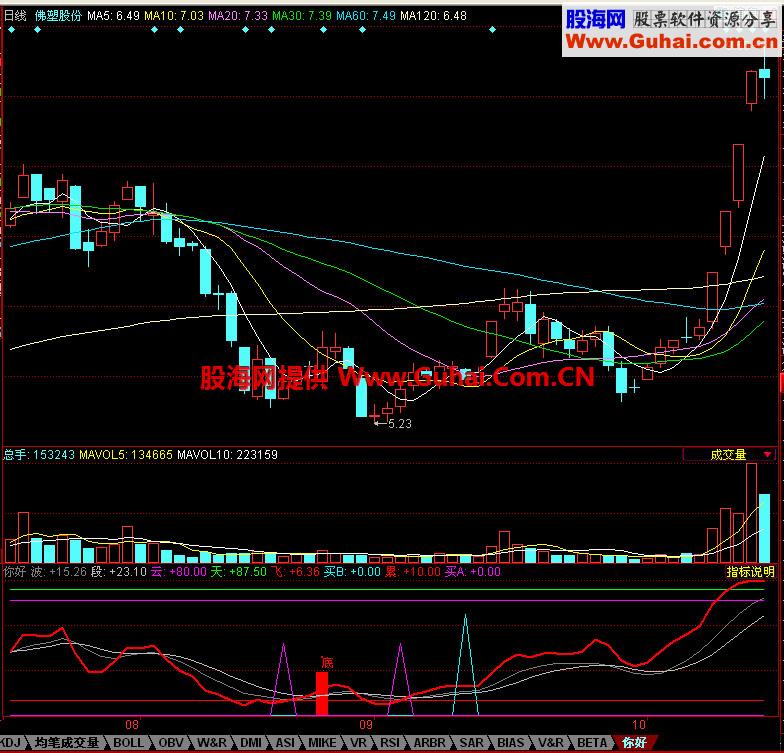Click the 云: +80.00 indicator value

tap(179, 572)
